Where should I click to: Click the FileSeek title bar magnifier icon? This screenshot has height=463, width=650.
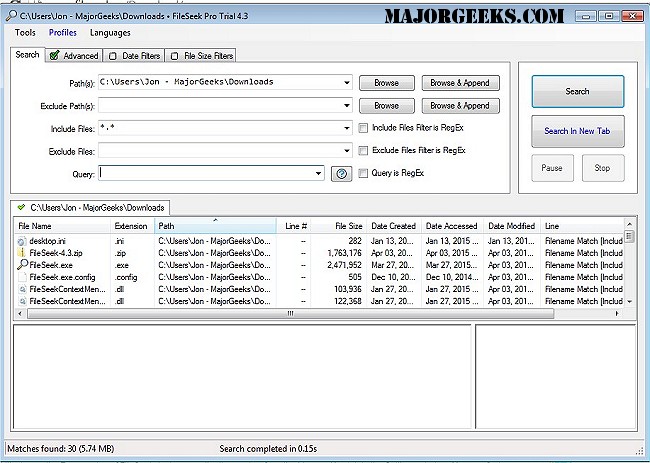(x=11, y=16)
